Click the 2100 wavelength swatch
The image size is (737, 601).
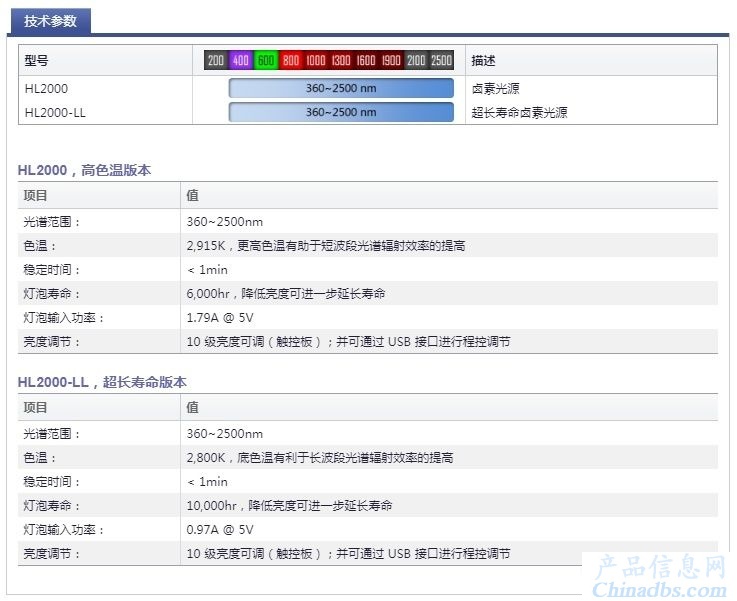pos(416,60)
